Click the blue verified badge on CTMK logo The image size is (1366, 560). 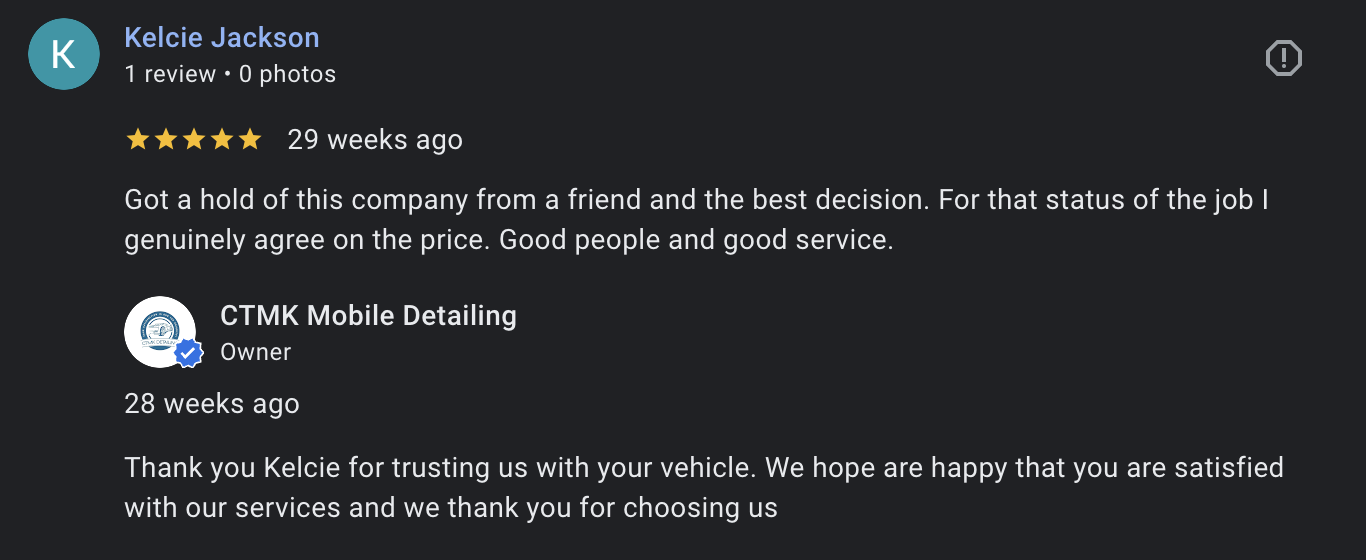[189, 353]
